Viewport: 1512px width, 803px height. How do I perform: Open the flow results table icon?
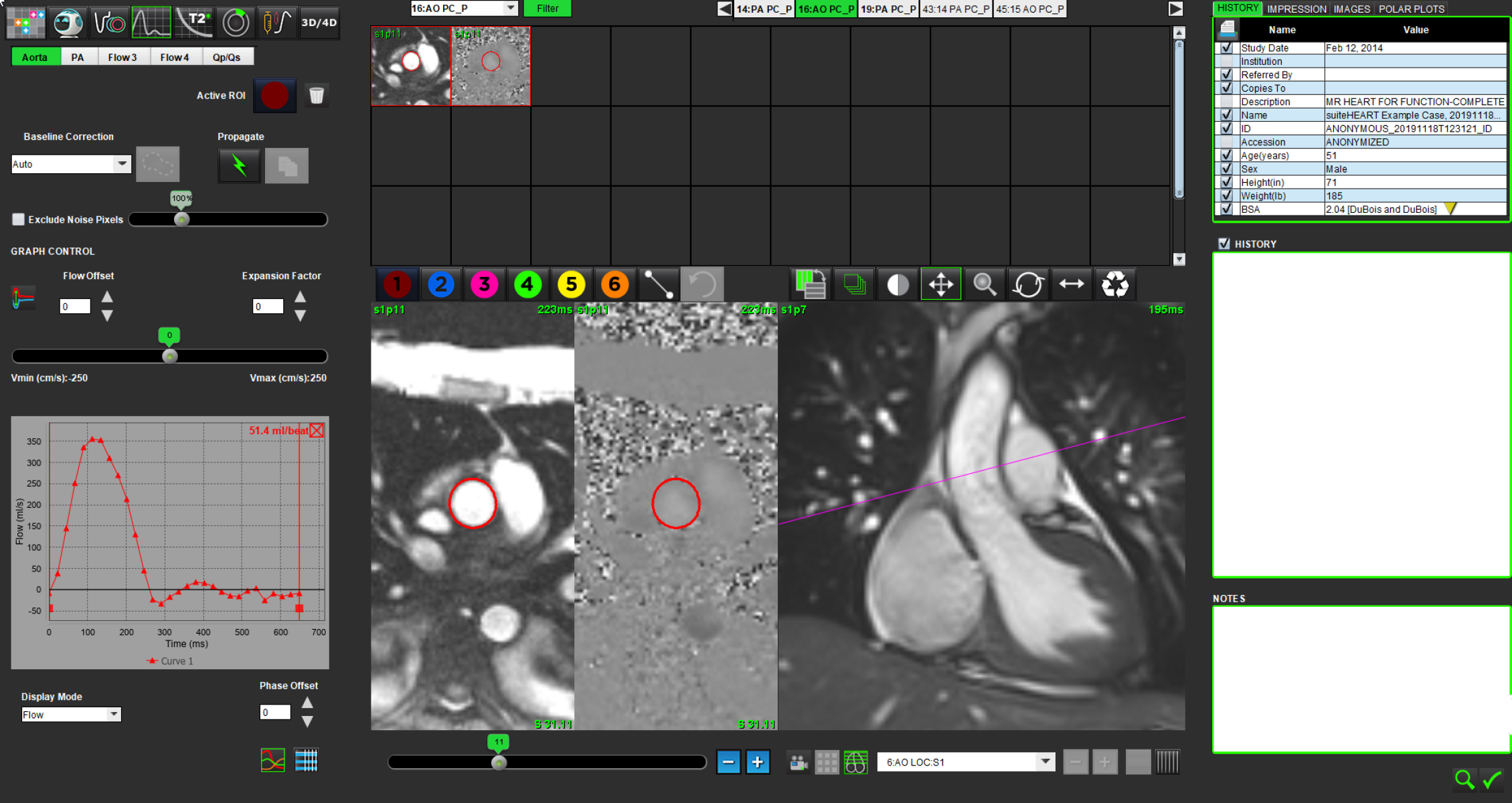pyautogui.click(x=307, y=760)
